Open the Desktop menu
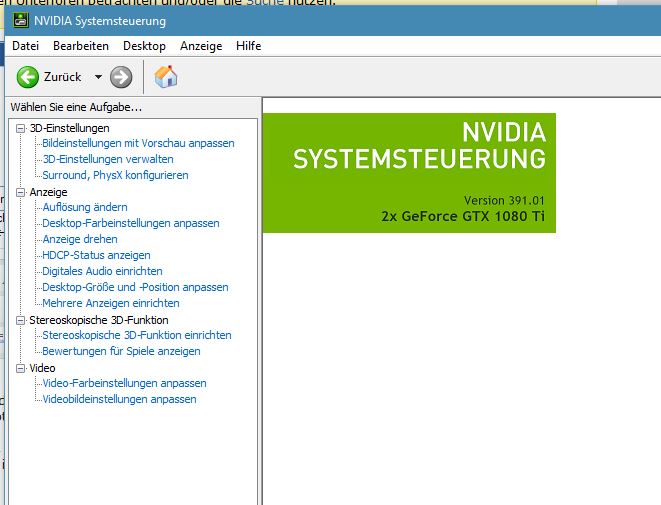 click(144, 46)
